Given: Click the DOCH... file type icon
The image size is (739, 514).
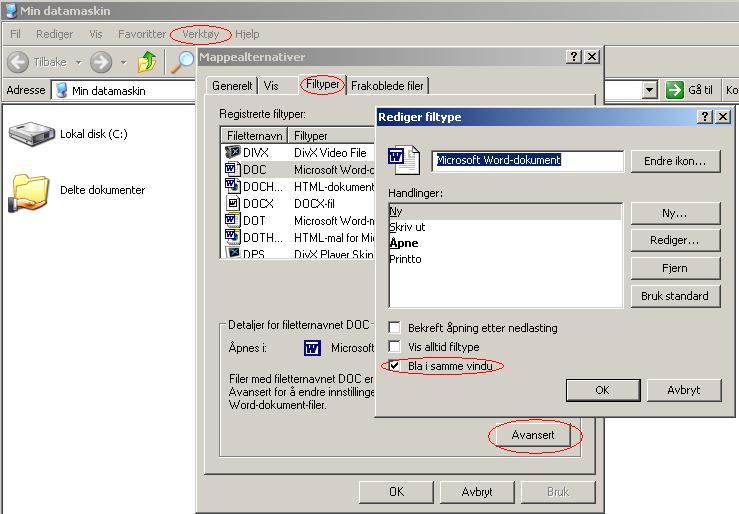Looking at the screenshot, I should (233, 186).
